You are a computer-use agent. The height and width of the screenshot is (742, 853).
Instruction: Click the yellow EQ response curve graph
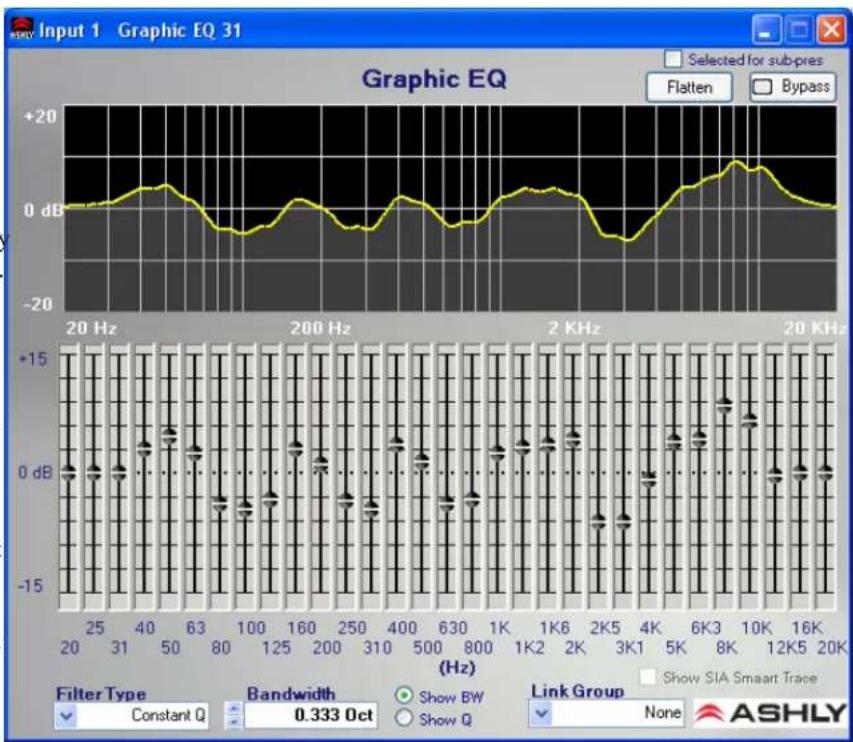click(x=450, y=208)
